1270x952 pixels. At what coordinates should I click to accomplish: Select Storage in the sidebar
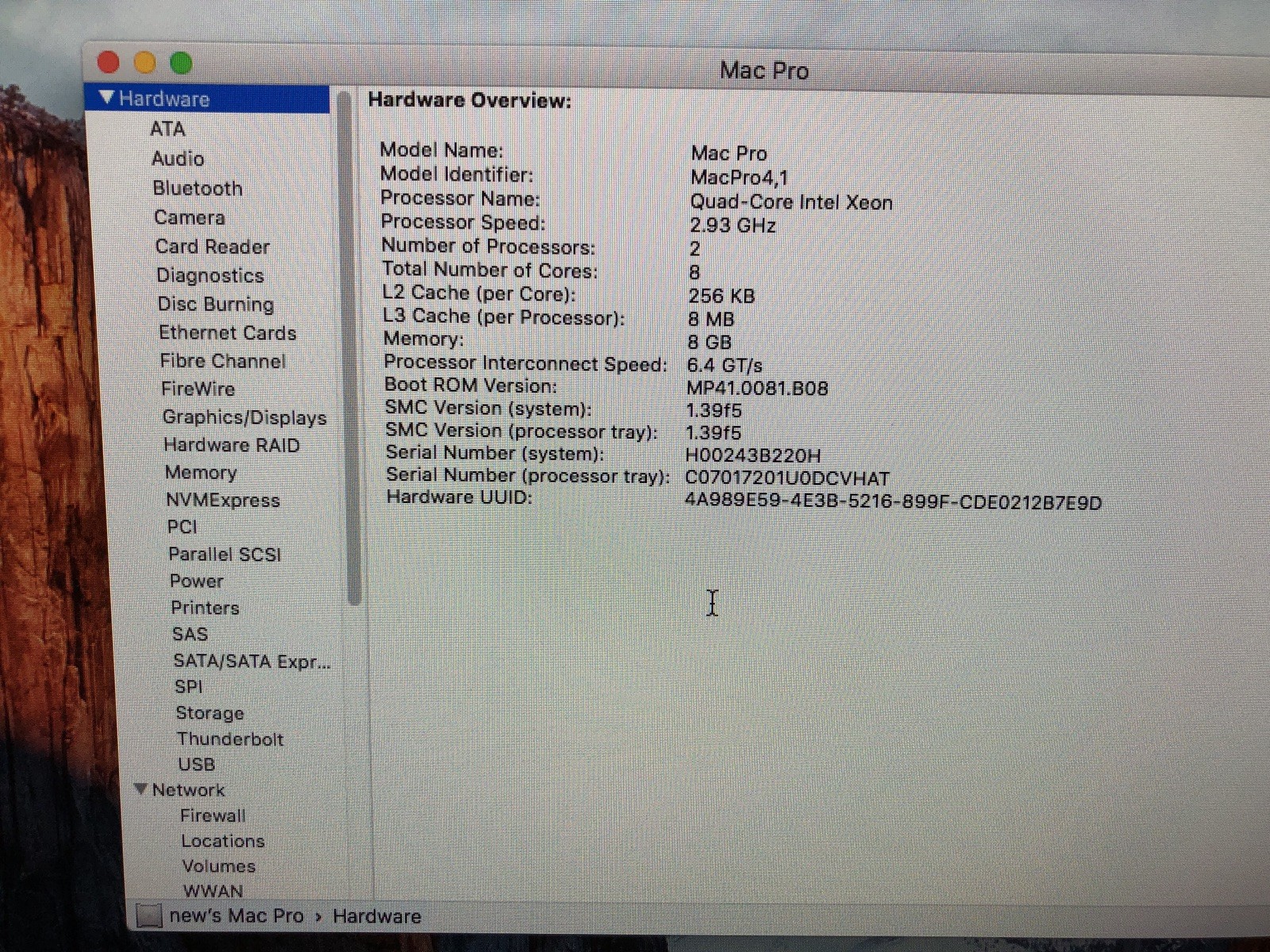click(x=210, y=712)
